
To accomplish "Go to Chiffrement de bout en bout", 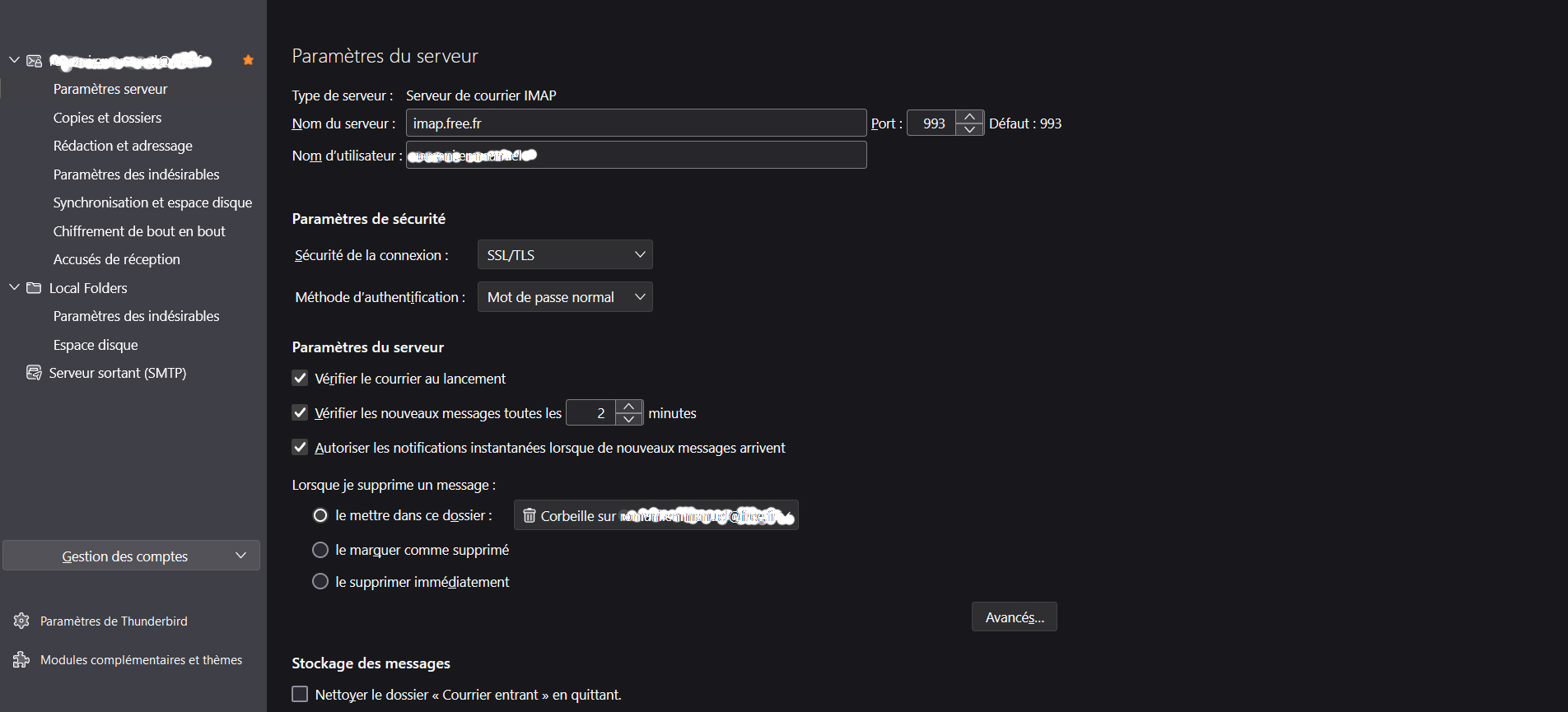I will 139,231.
